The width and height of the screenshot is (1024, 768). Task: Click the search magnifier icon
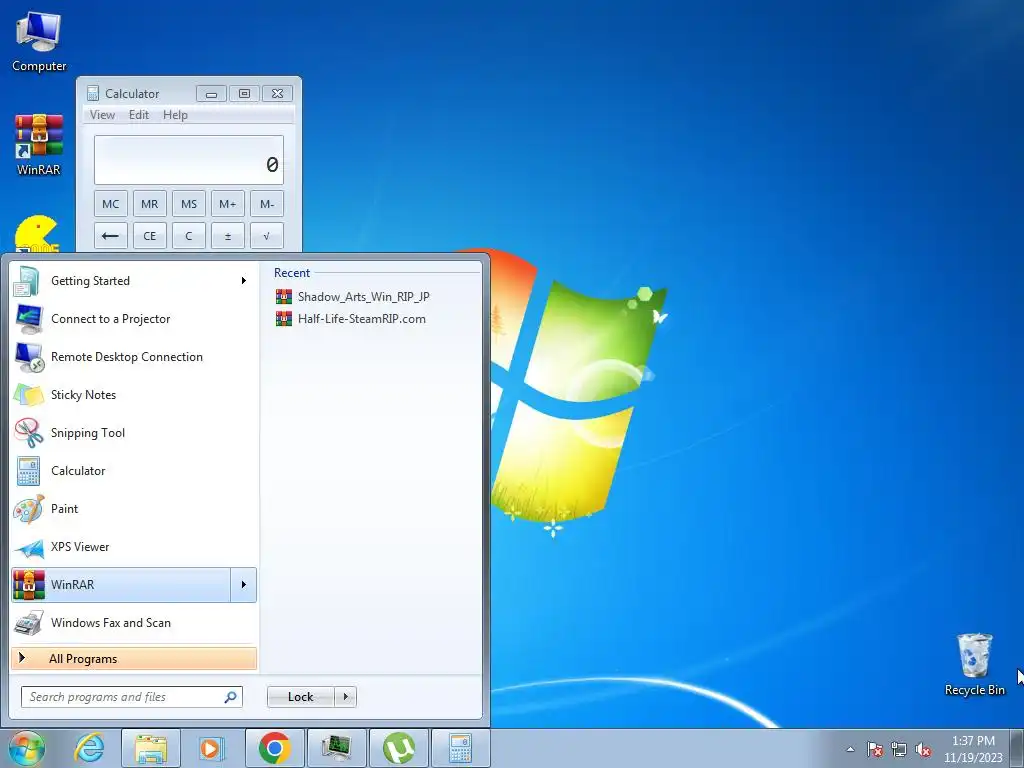pos(231,697)
